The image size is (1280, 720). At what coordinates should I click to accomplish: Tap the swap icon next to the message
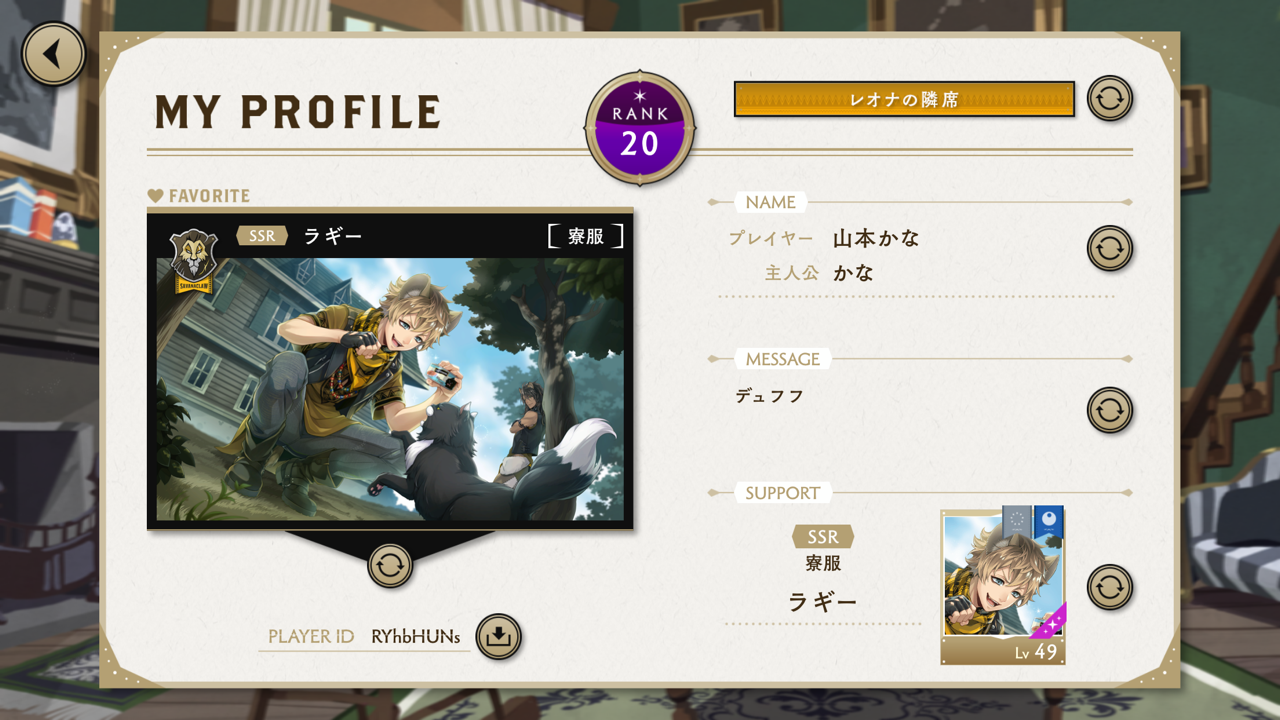1110,410
